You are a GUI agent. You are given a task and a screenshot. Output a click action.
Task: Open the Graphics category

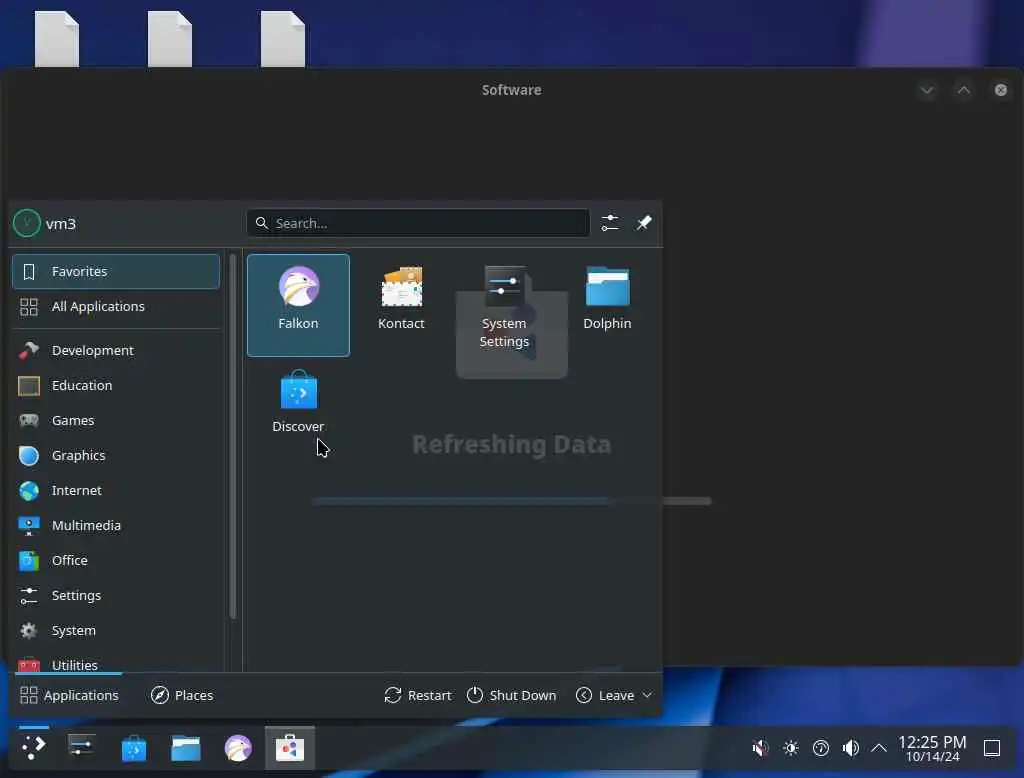tap(116, 455)
